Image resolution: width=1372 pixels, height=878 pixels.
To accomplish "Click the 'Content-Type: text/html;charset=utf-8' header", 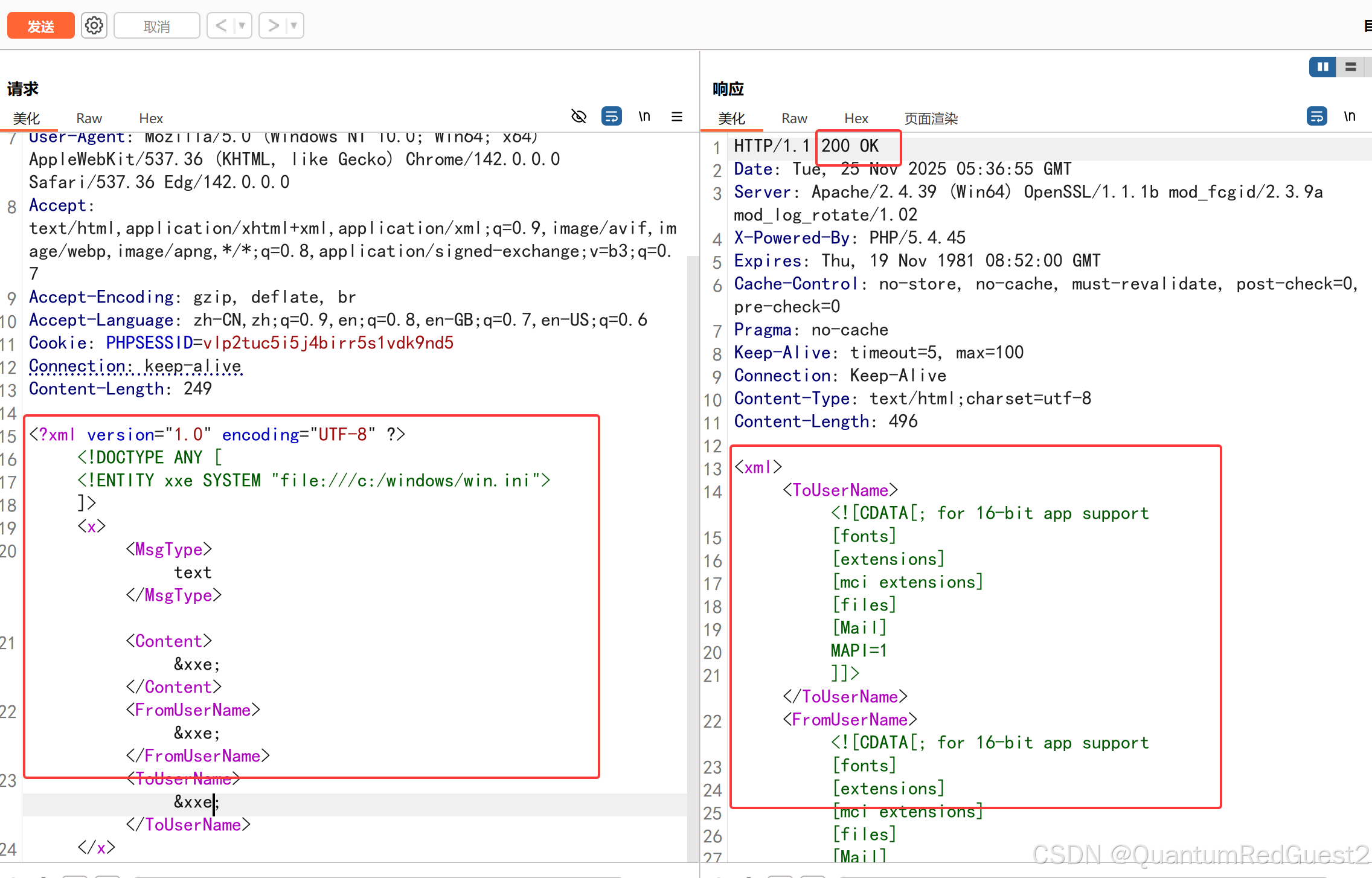I will [912, 399].
